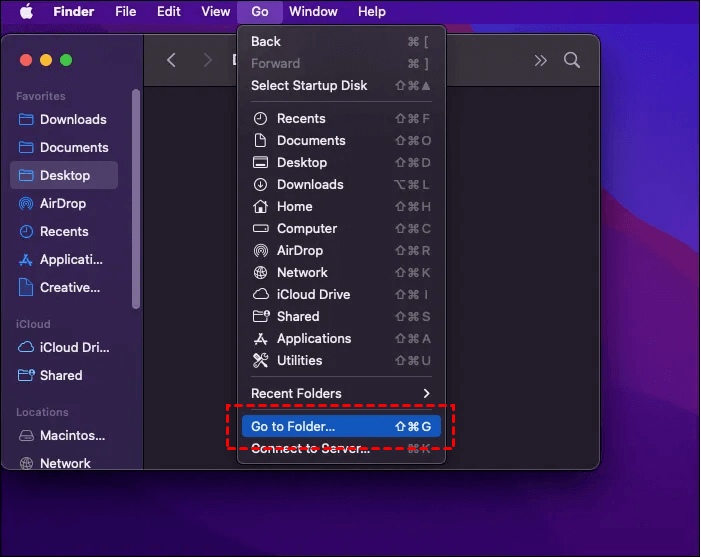
Task: Open AirDrop in the sidebar
Action: [x=63, y=203]
